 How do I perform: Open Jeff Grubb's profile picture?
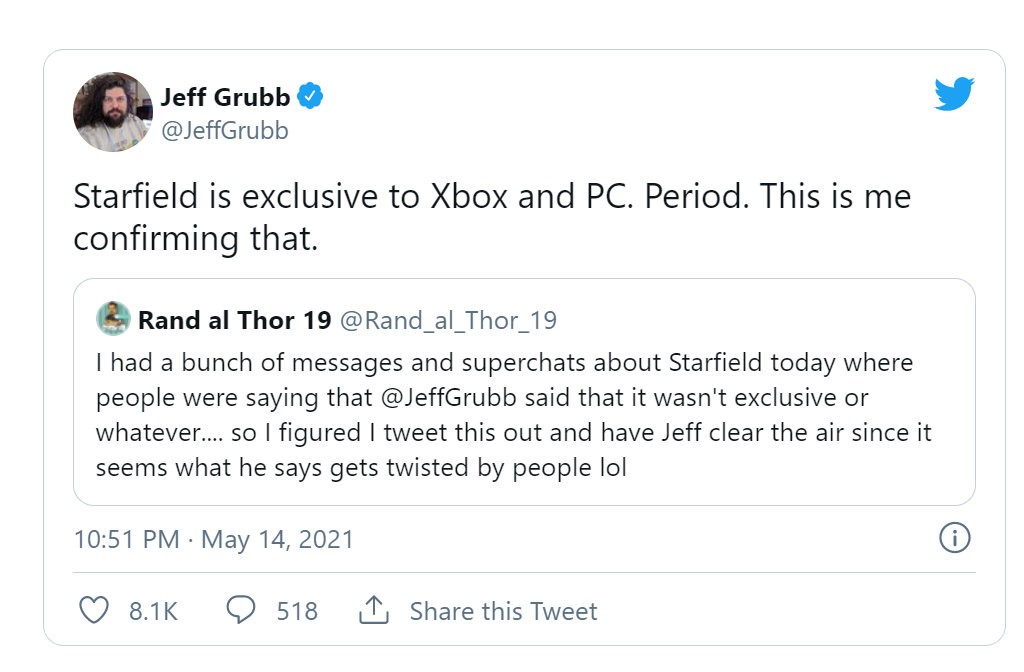click(x=113, y=112)
